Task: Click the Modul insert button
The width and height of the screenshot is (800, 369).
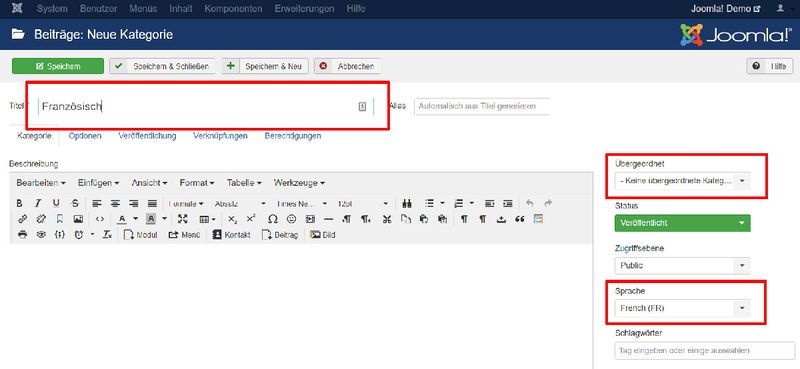Action: (x=141, y=235)
